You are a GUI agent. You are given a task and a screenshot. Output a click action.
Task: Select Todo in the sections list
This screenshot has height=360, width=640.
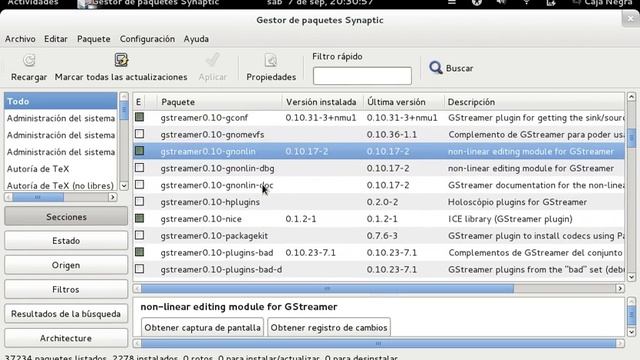coord(60,101)
